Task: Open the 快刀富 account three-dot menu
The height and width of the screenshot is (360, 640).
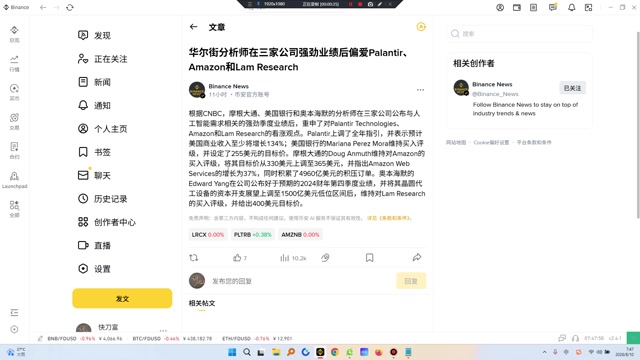Action: [163, 330]
